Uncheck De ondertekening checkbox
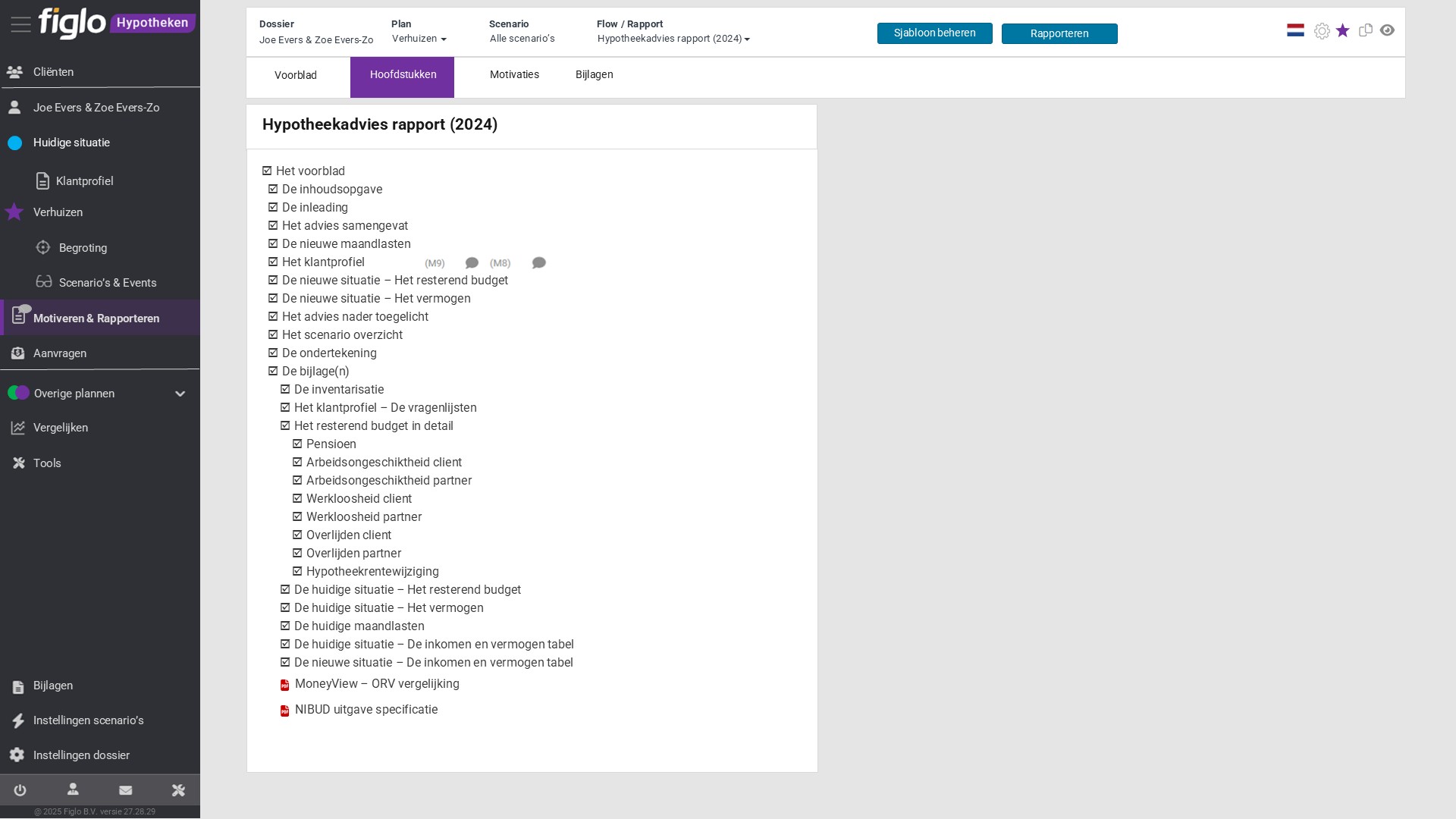This screenshot has width=1456, height=819. [273, 353]
